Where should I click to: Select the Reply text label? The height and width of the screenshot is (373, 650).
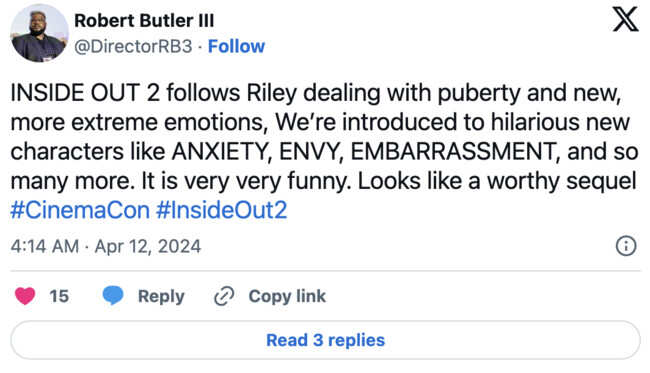click(161, 296)
